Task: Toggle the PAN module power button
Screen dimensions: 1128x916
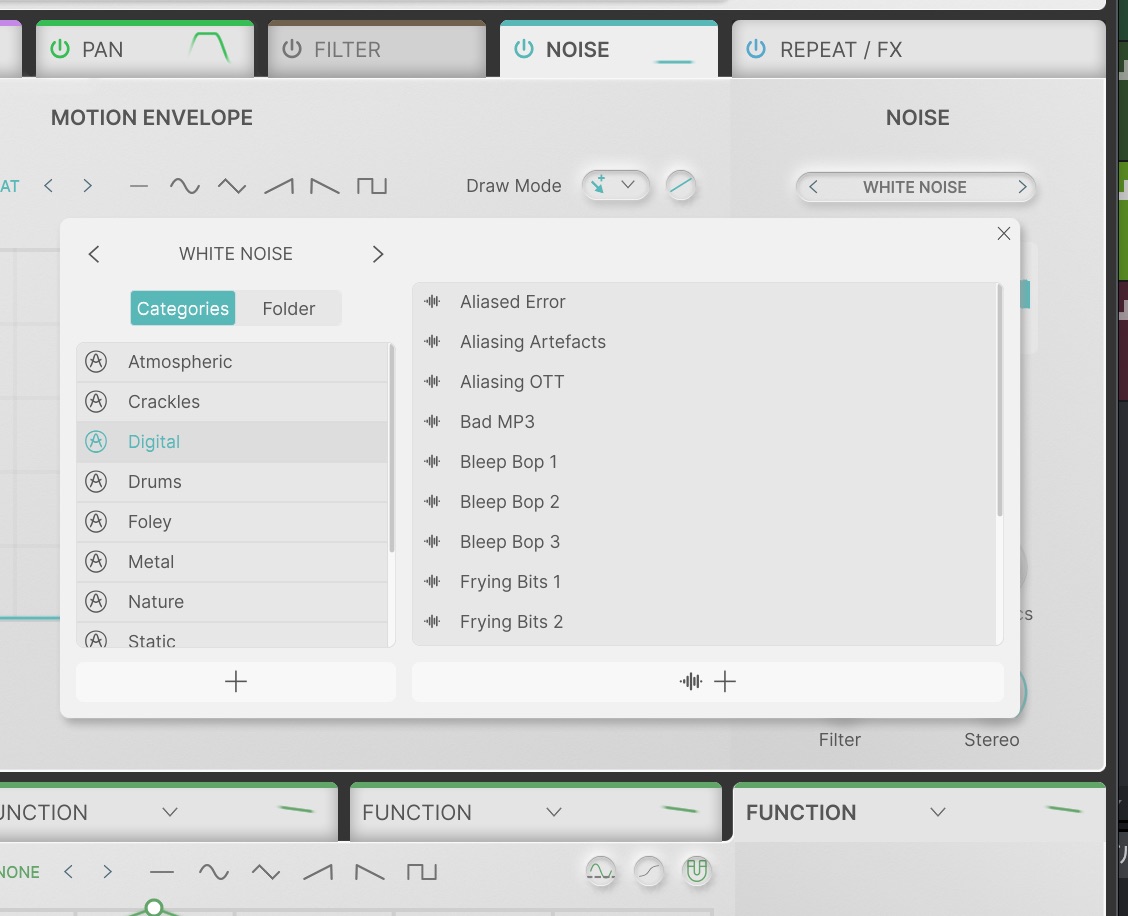Action: tap(61, 49)
